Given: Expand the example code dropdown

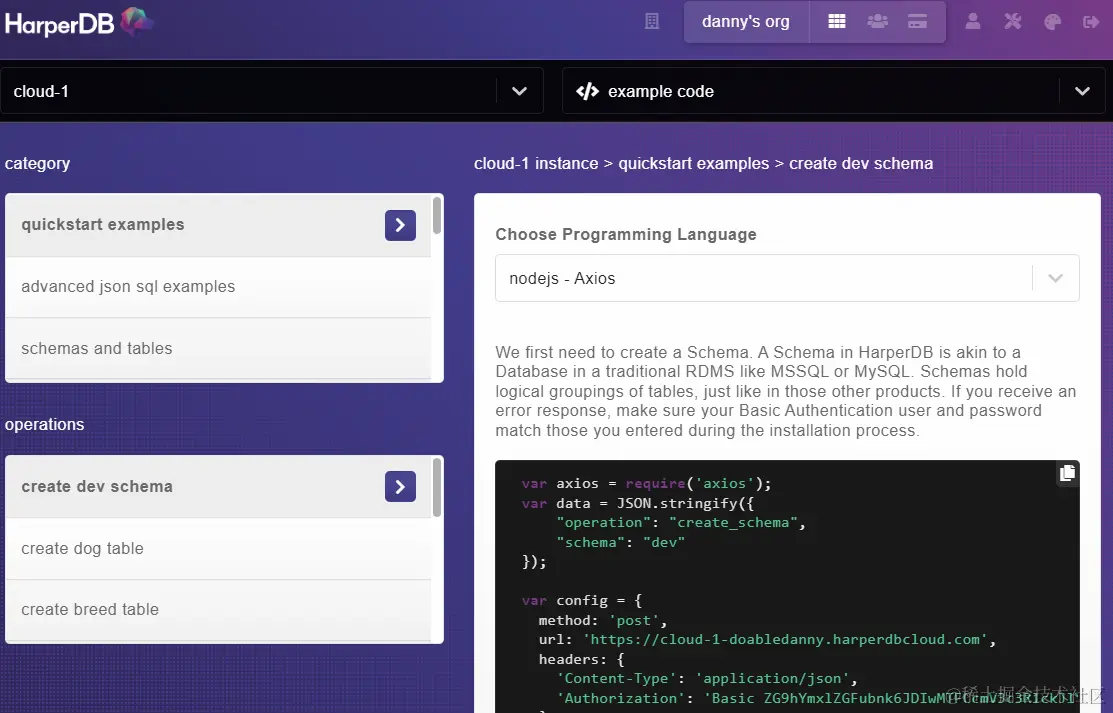Looking at the screenshot, I should coord(1082,91).
